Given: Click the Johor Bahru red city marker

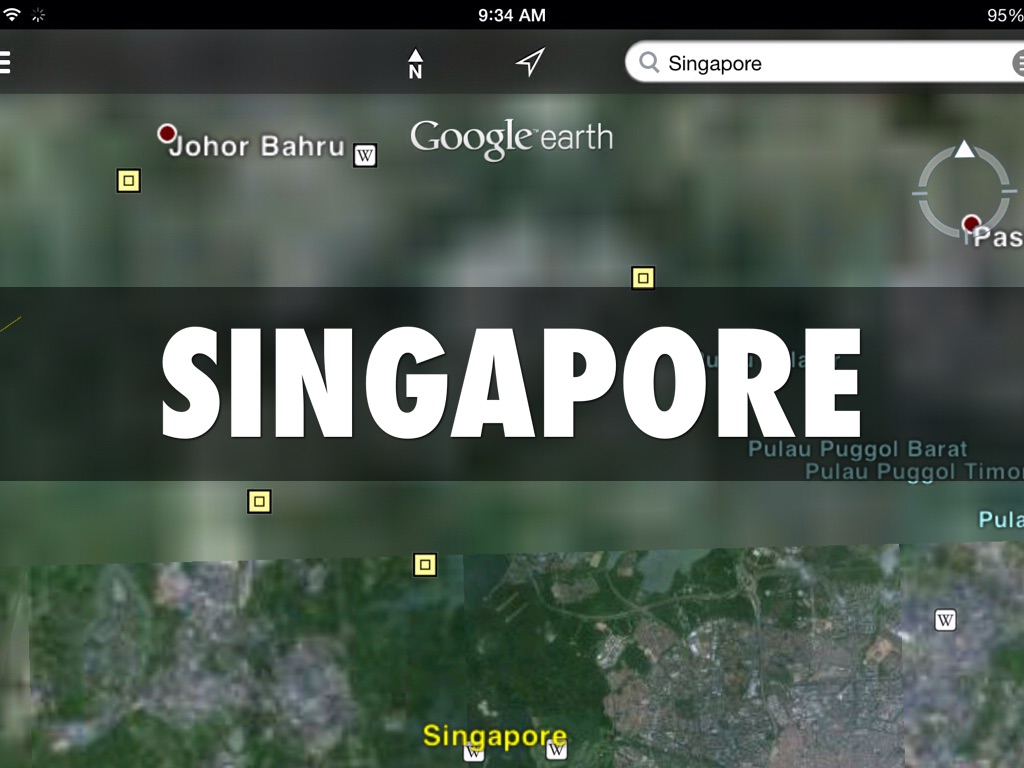Looking at the screenshot, I should tap(167, 133).
